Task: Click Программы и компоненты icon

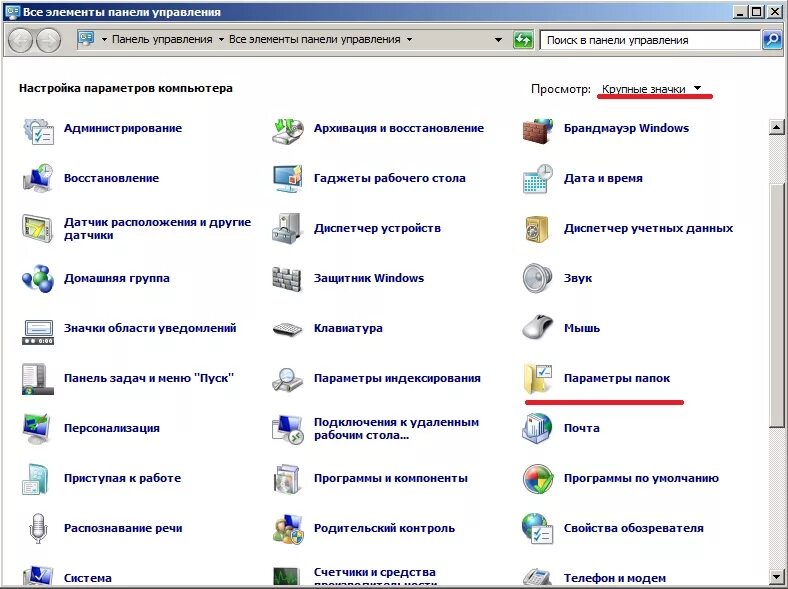Action: click(287, 479)
